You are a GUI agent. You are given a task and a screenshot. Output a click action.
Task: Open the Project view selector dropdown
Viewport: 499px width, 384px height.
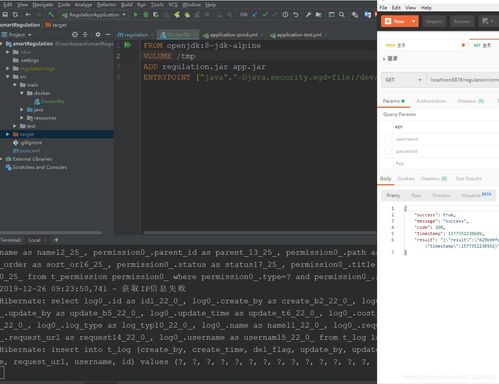tap(17, 35)
